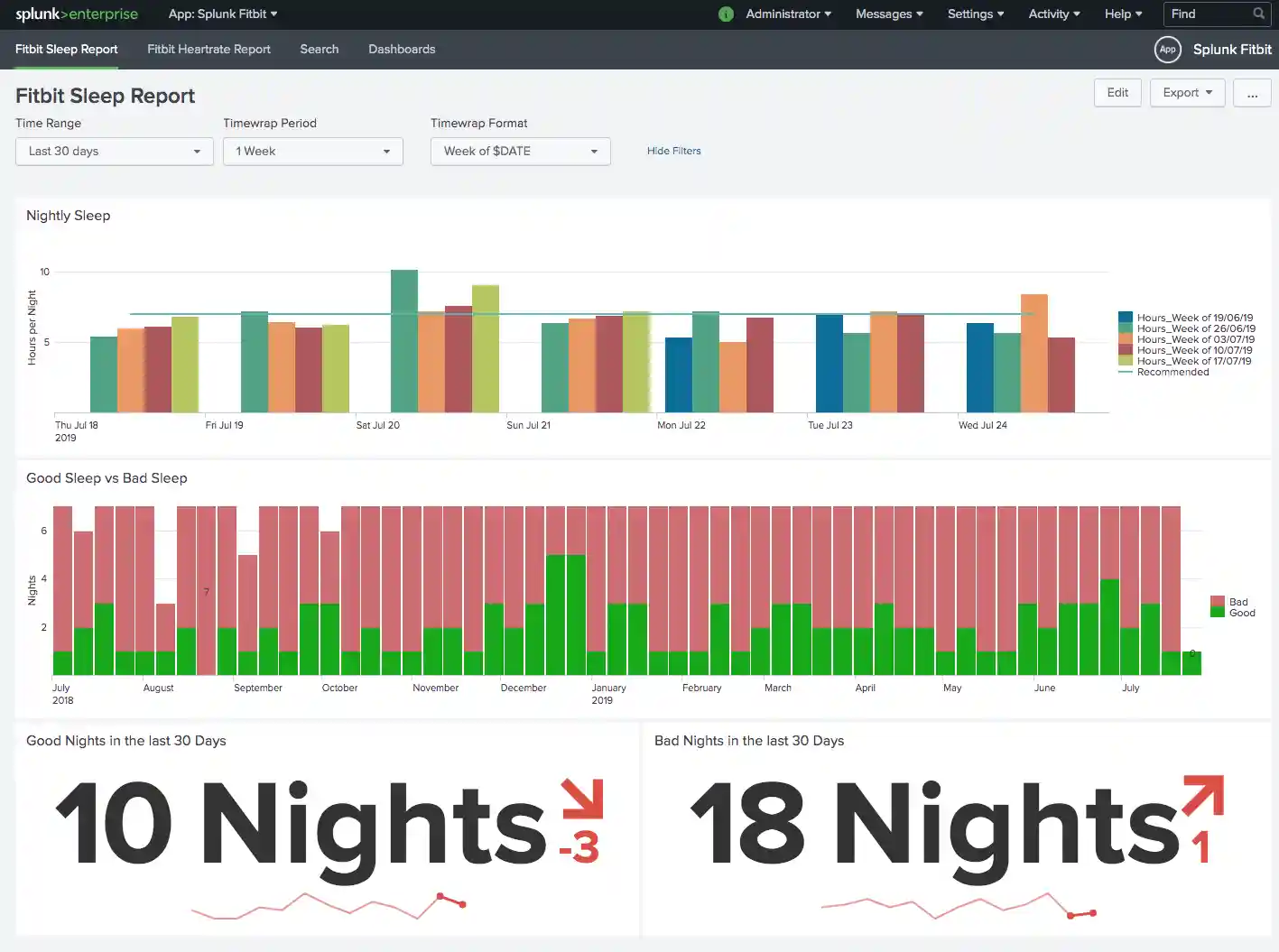Open the Export dropdown button
The height and width of the screenshot is (952, 1279).
[1187, 93]
